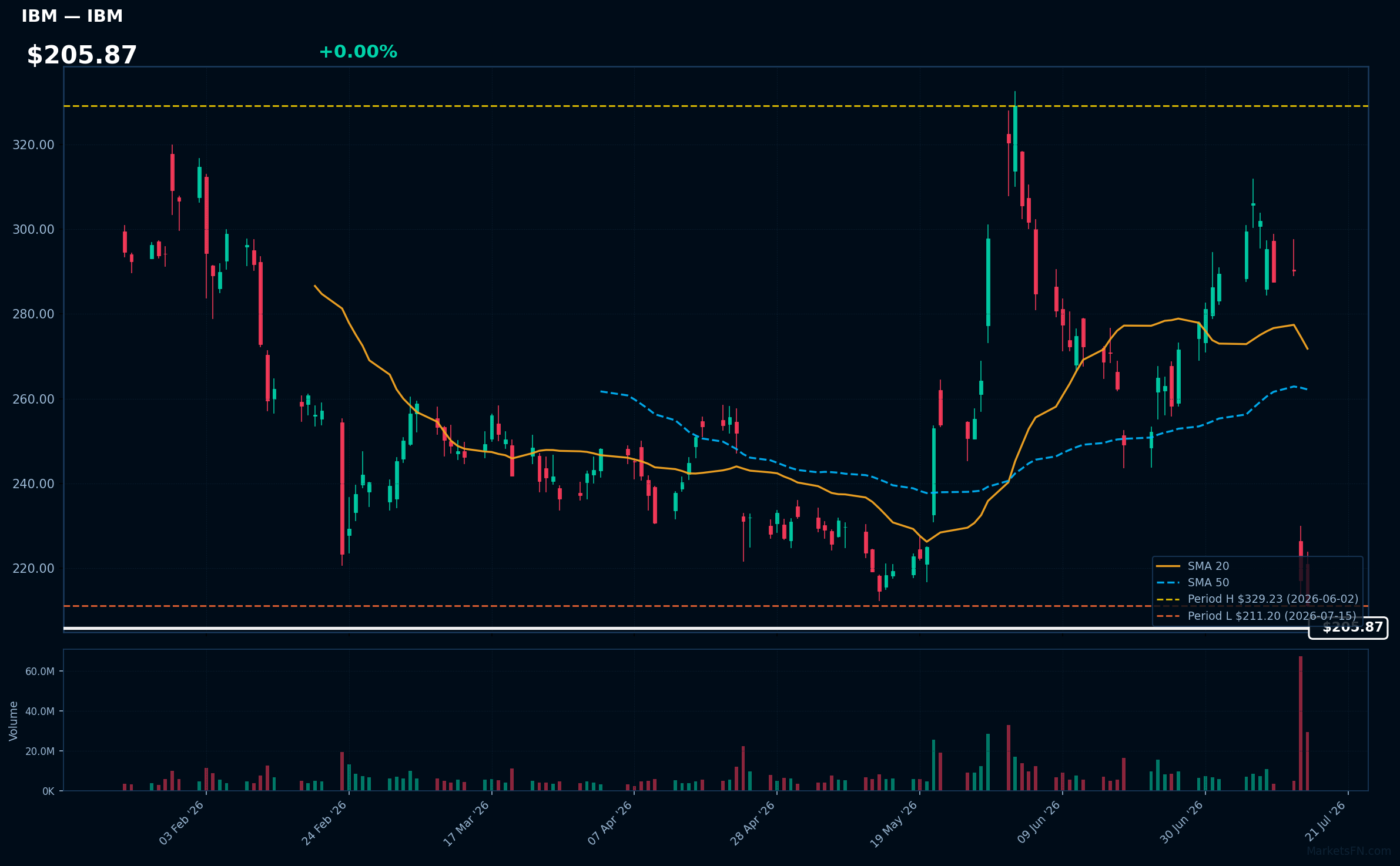Click the $205.87 current price tag
This screenshot has height=866, width=1400.
(x=1348, y=627)
